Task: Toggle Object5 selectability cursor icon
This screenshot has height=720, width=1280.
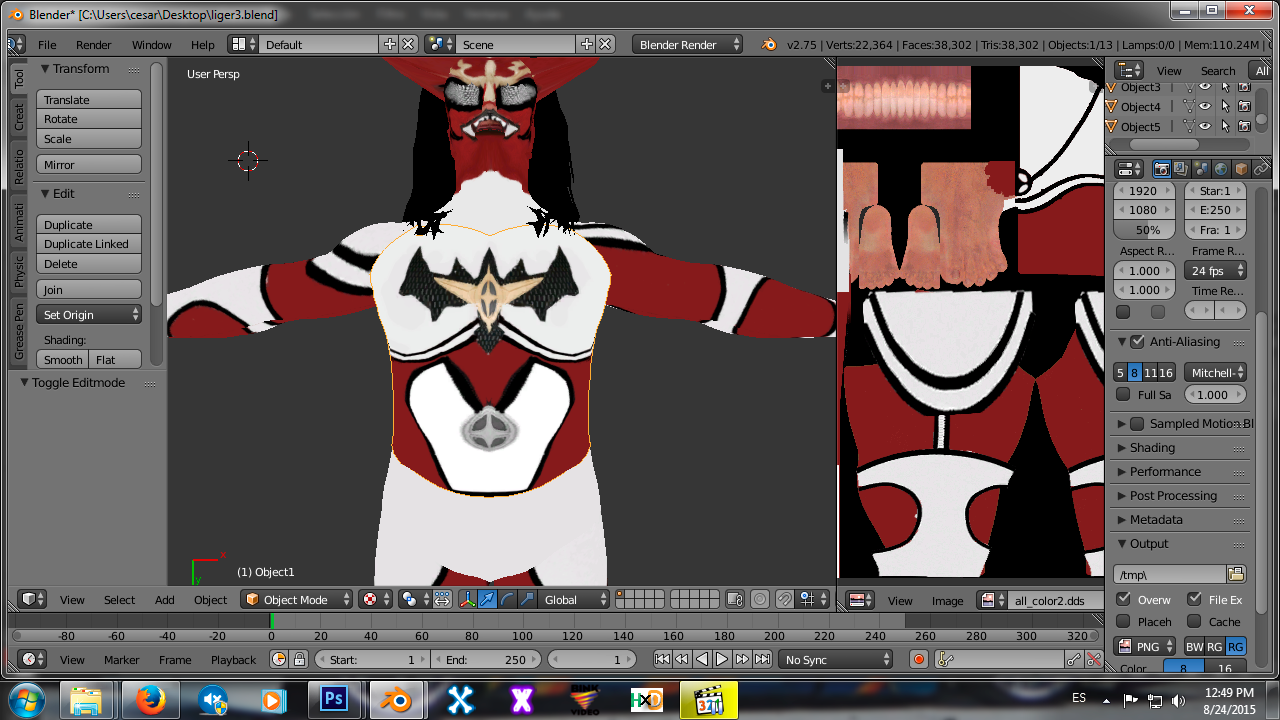Action: (x=1225, y=126)
